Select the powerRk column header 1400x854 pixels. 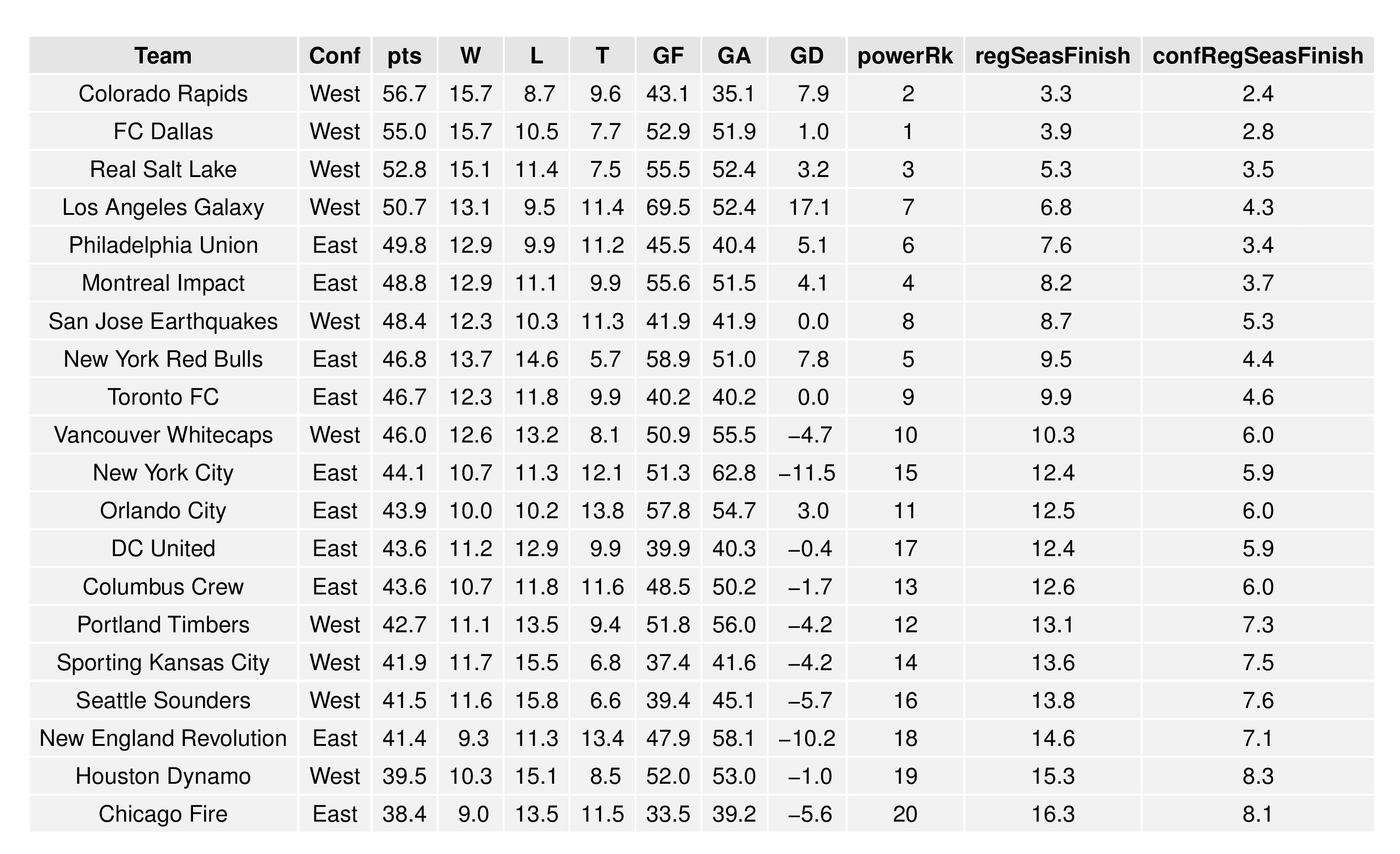pyautogui.click(x=904, y=56)
